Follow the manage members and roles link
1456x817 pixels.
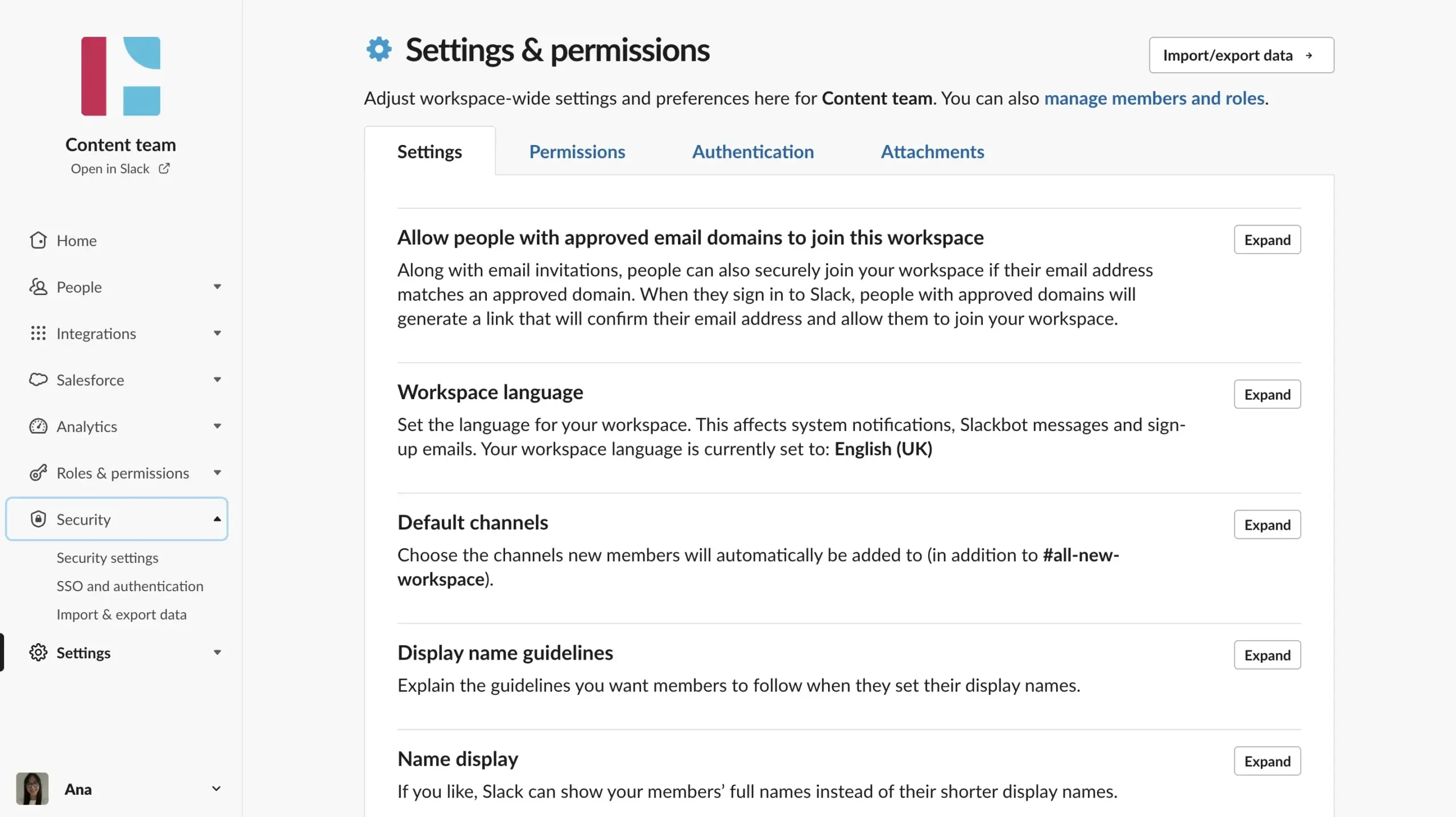1154,98
